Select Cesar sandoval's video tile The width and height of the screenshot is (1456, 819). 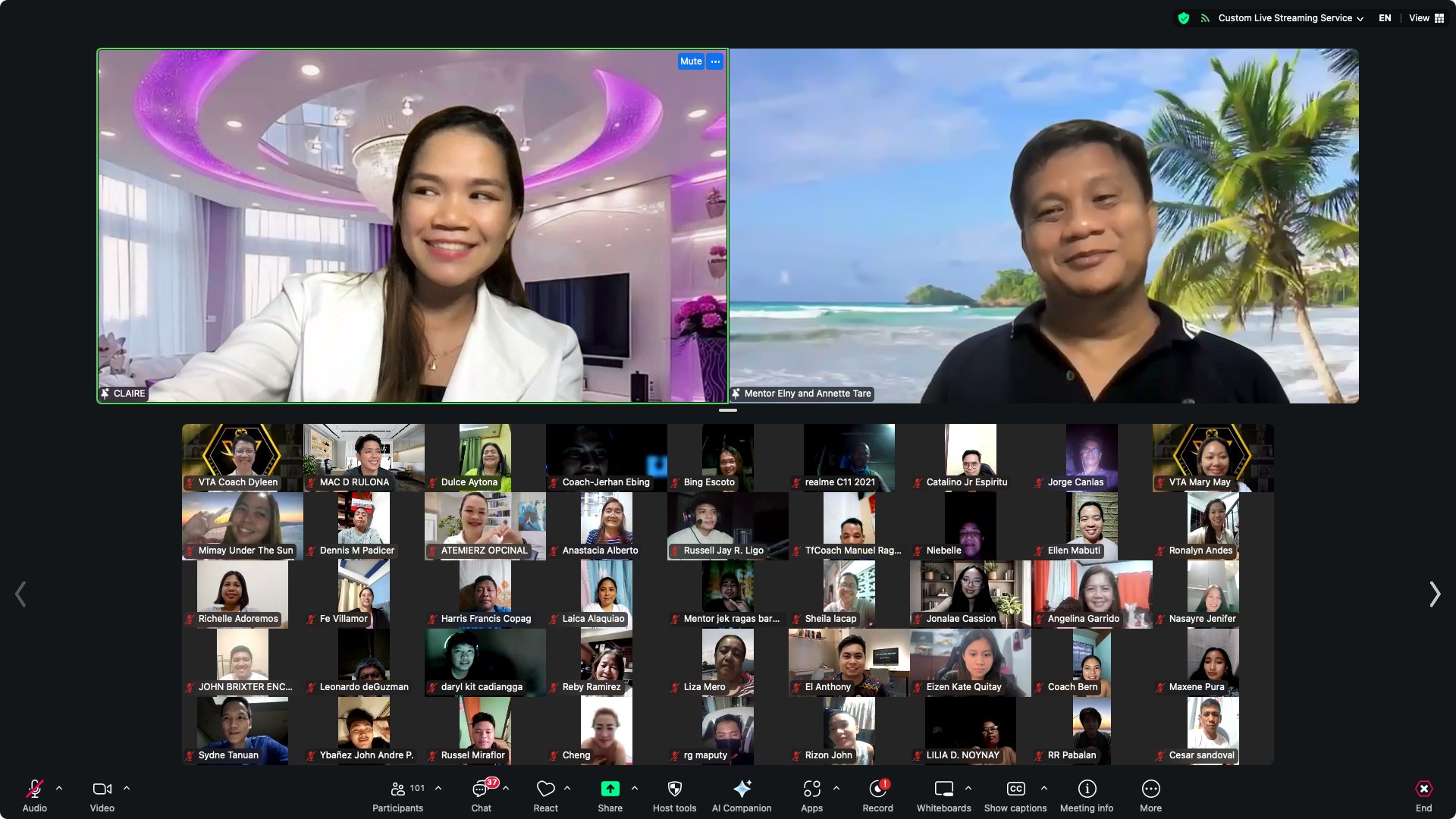[x=1213, y=730]
